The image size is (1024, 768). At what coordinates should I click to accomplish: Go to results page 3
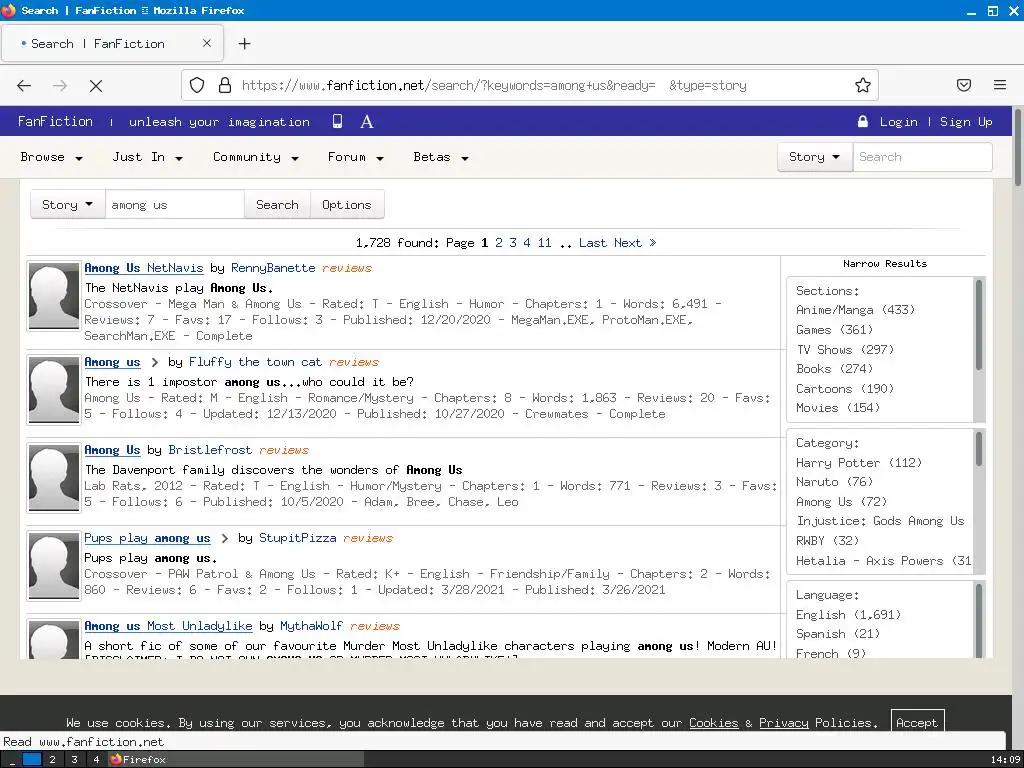(513, 243)
